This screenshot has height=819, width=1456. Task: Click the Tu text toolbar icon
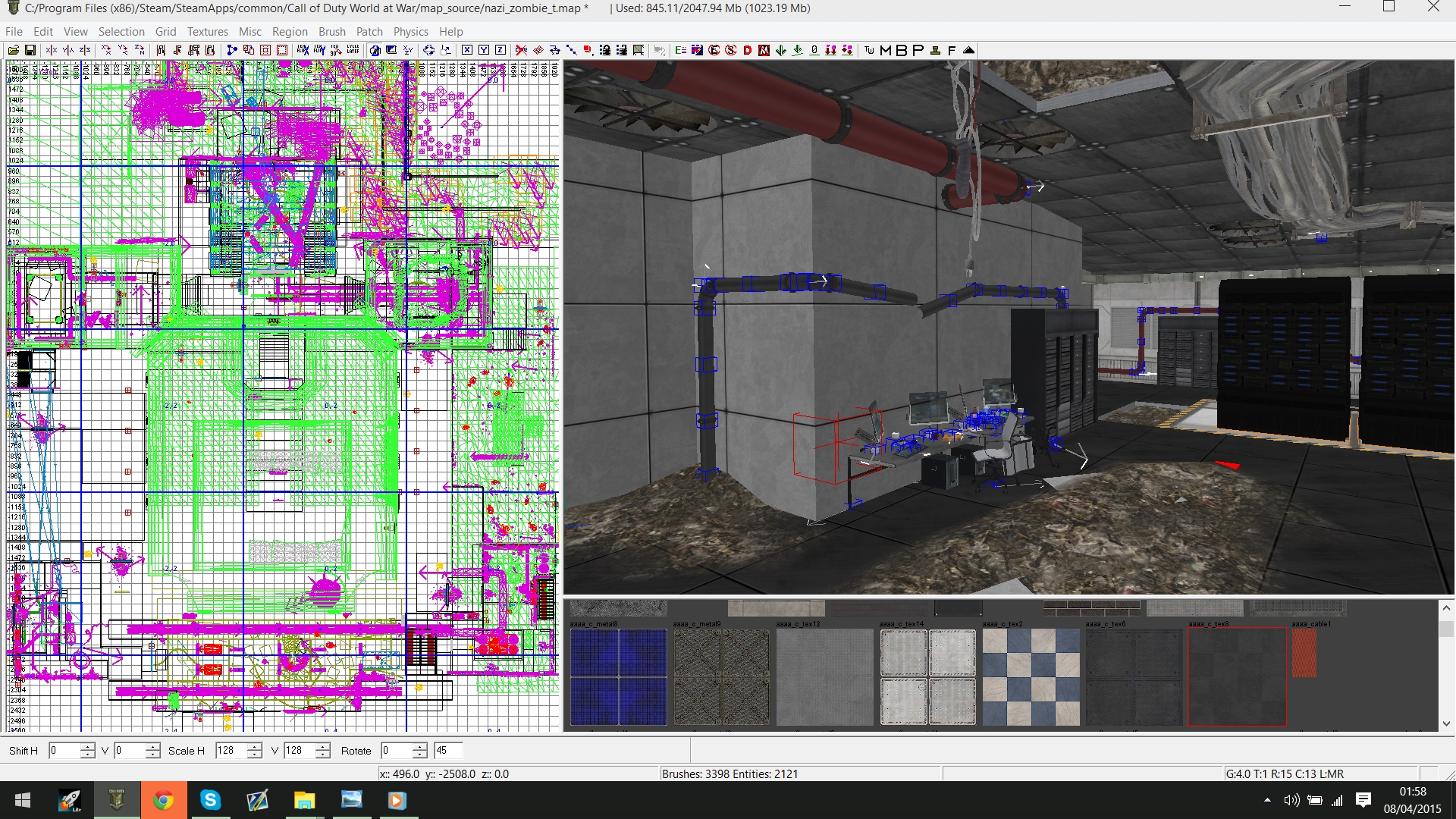[869, 50]
